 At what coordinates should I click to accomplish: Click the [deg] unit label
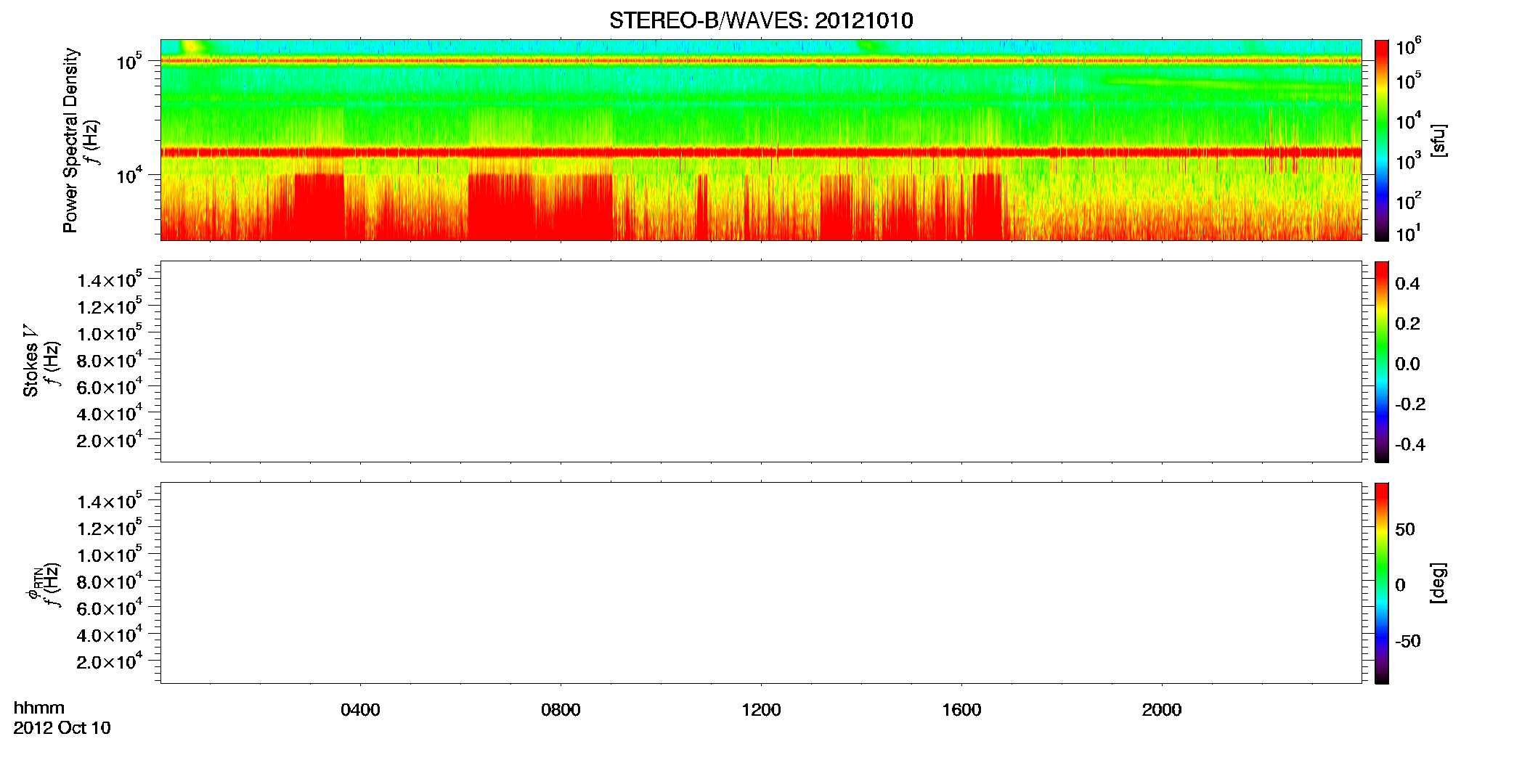tap(1438, 583)
